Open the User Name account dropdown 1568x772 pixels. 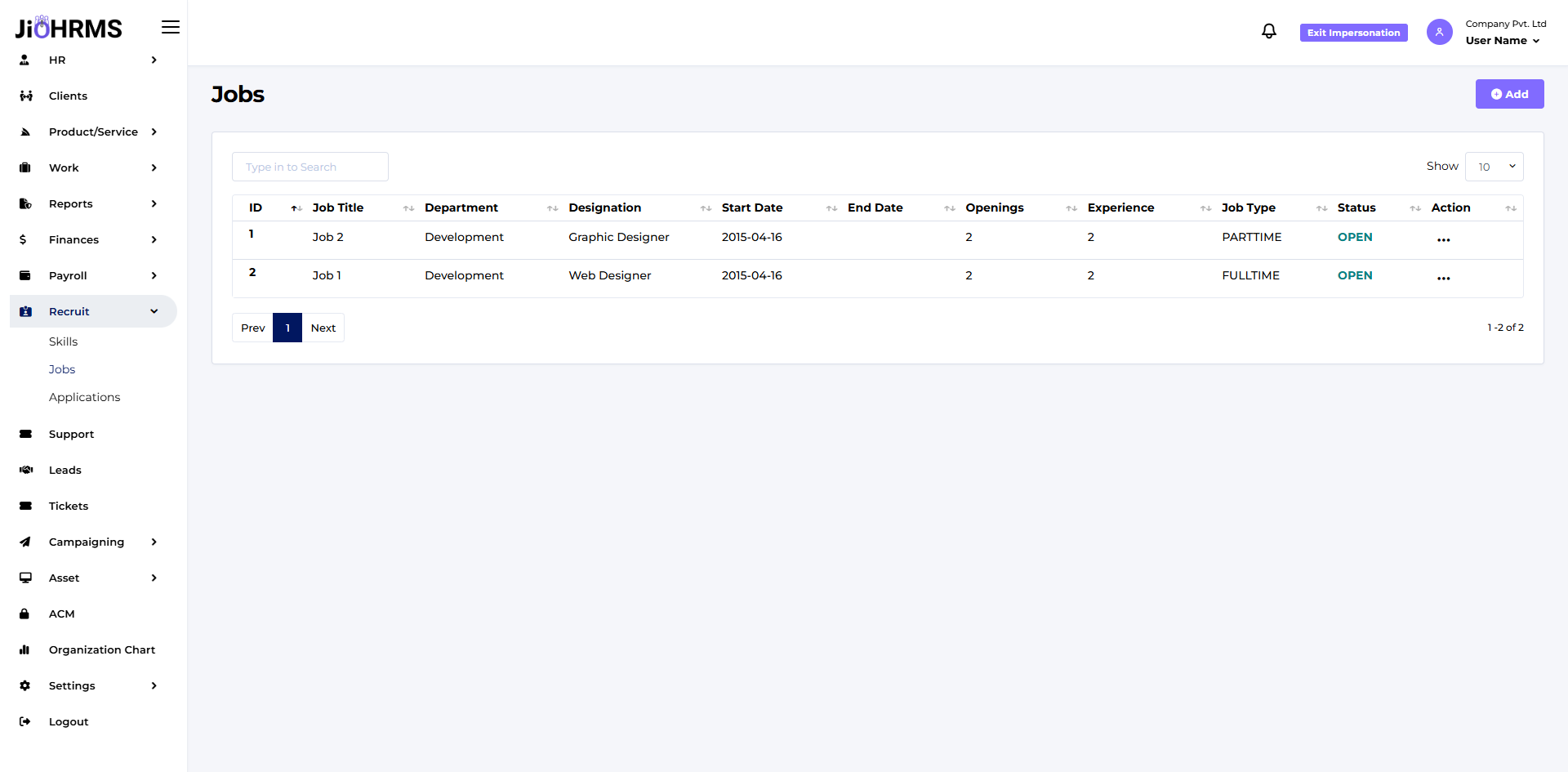point(1503,41)
